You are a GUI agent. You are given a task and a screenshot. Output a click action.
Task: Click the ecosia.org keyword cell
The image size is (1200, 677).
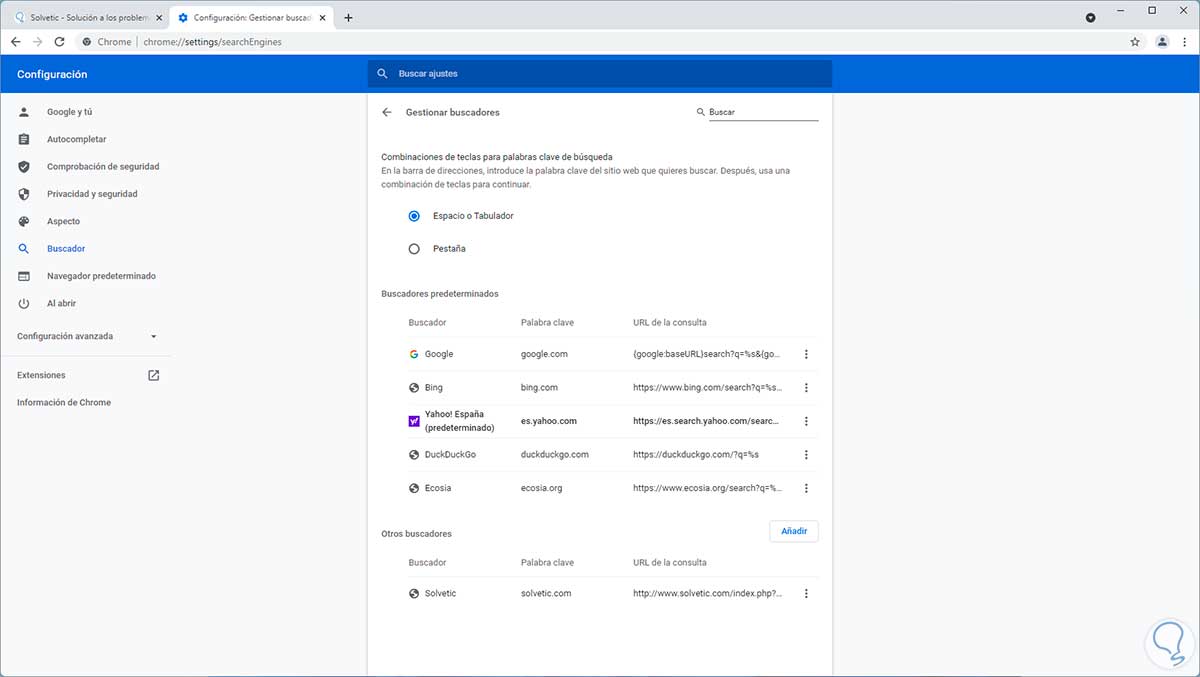click(x=542, y=488)
